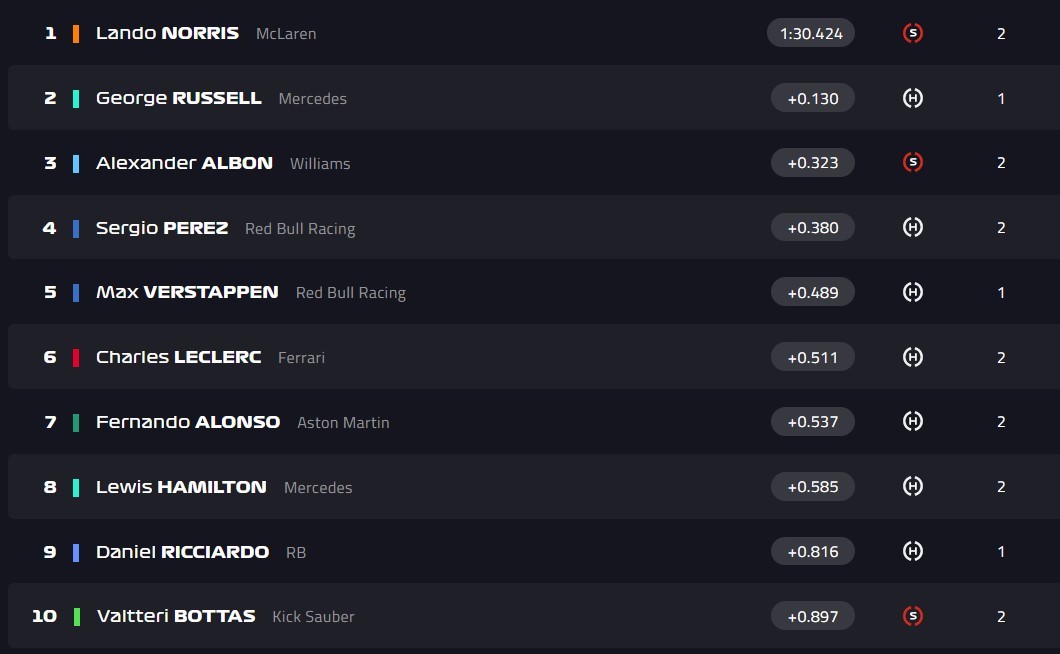Open Lando Norris driver name link
The image size is (1060, 654).
[x=167, y=33]
